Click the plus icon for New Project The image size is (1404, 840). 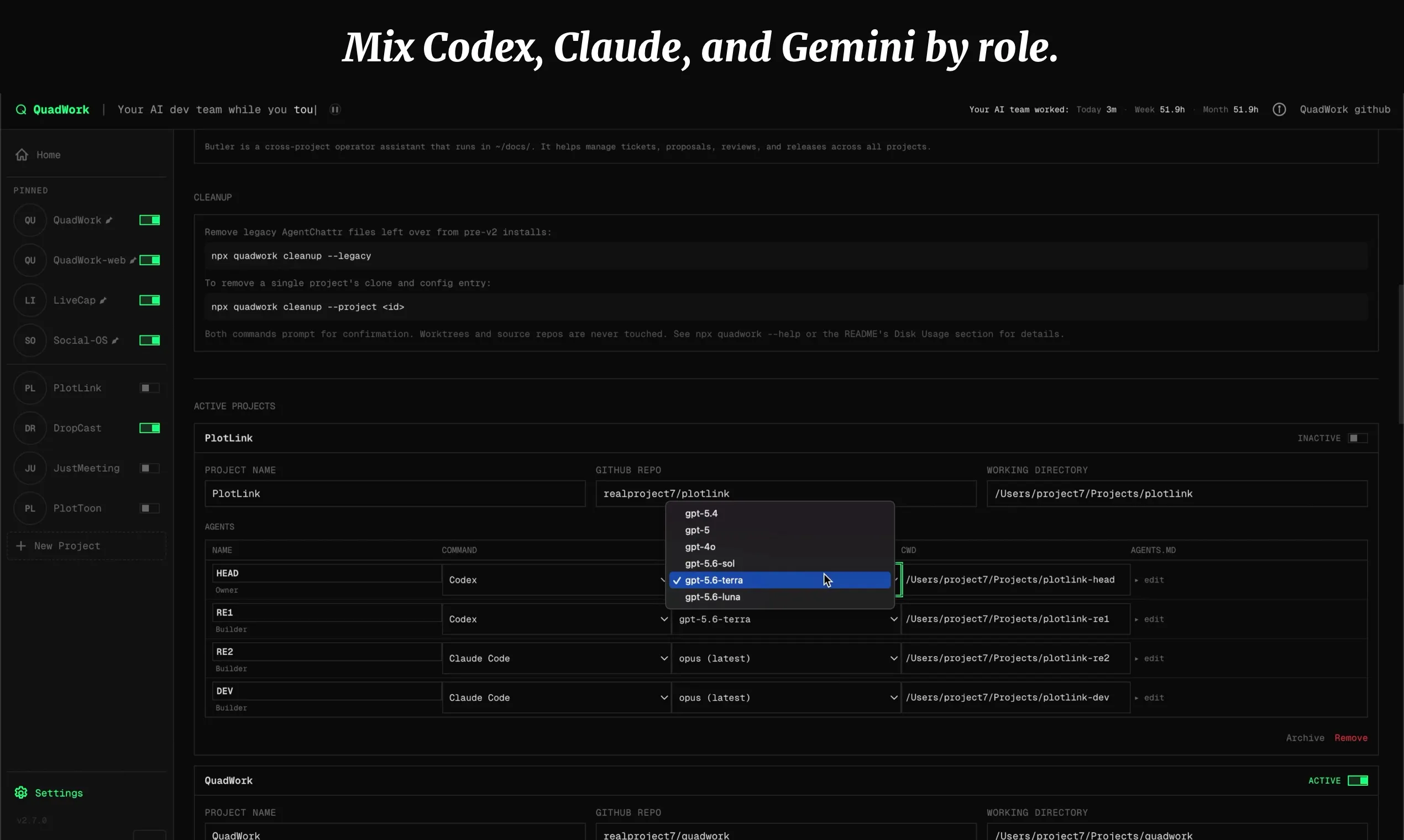[x=21, y=545]
